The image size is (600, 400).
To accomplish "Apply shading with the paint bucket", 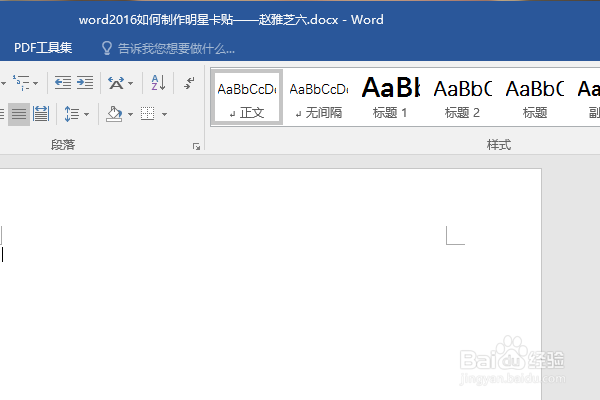I will tap(114, 114).
